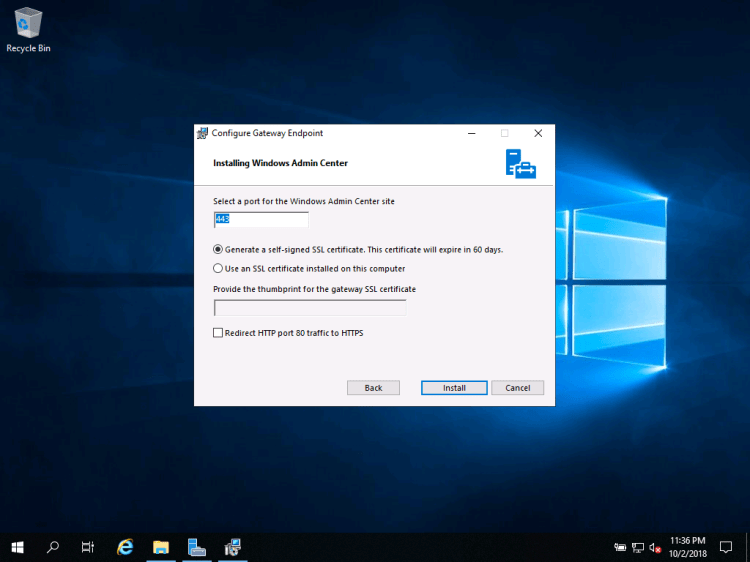Select the installer icon on the taskbar

pyautogui.click(x=233, y=547)
